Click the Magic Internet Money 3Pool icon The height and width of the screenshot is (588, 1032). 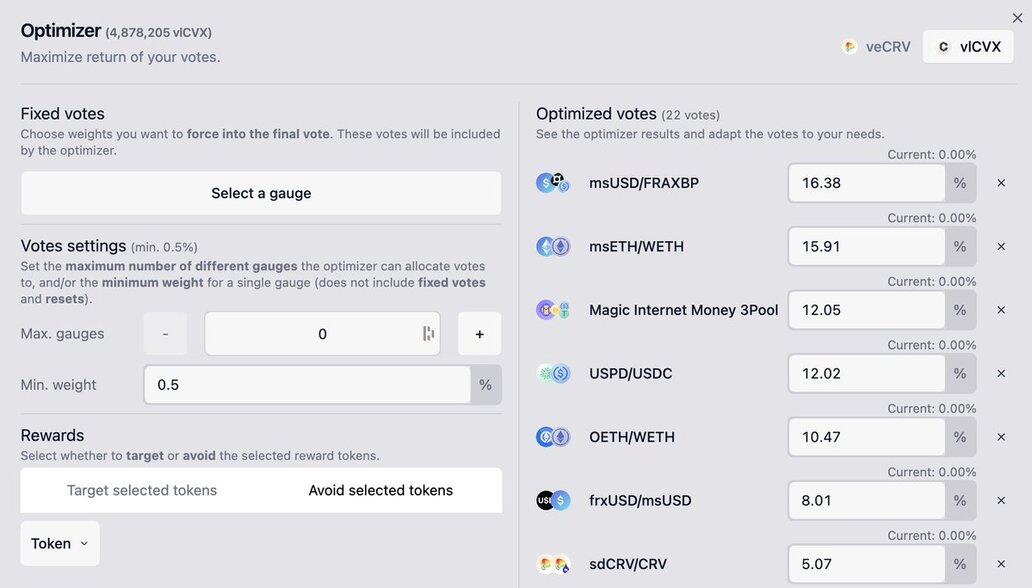553,310
